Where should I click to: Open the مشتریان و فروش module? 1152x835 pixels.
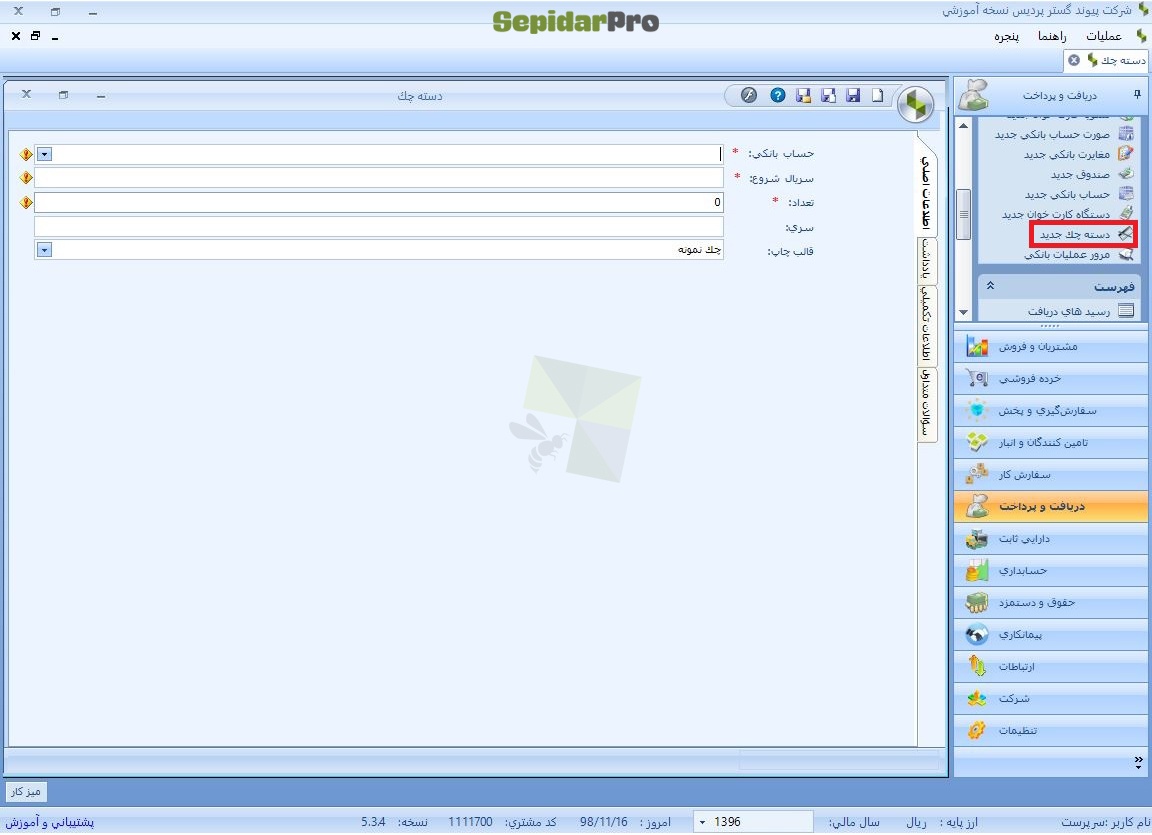[x=1051, y=346]
